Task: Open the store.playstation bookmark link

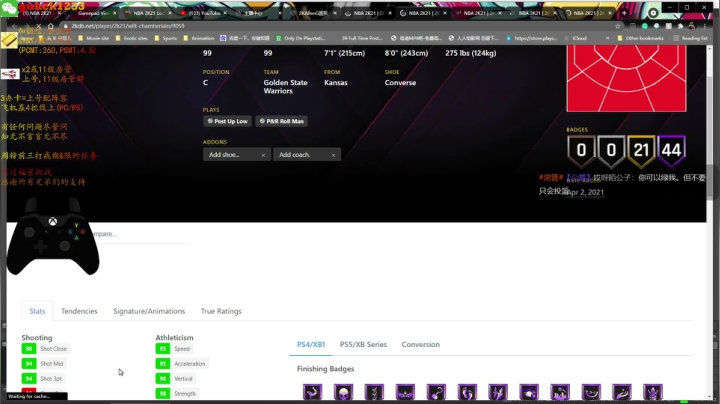Action: pos(532,38)
